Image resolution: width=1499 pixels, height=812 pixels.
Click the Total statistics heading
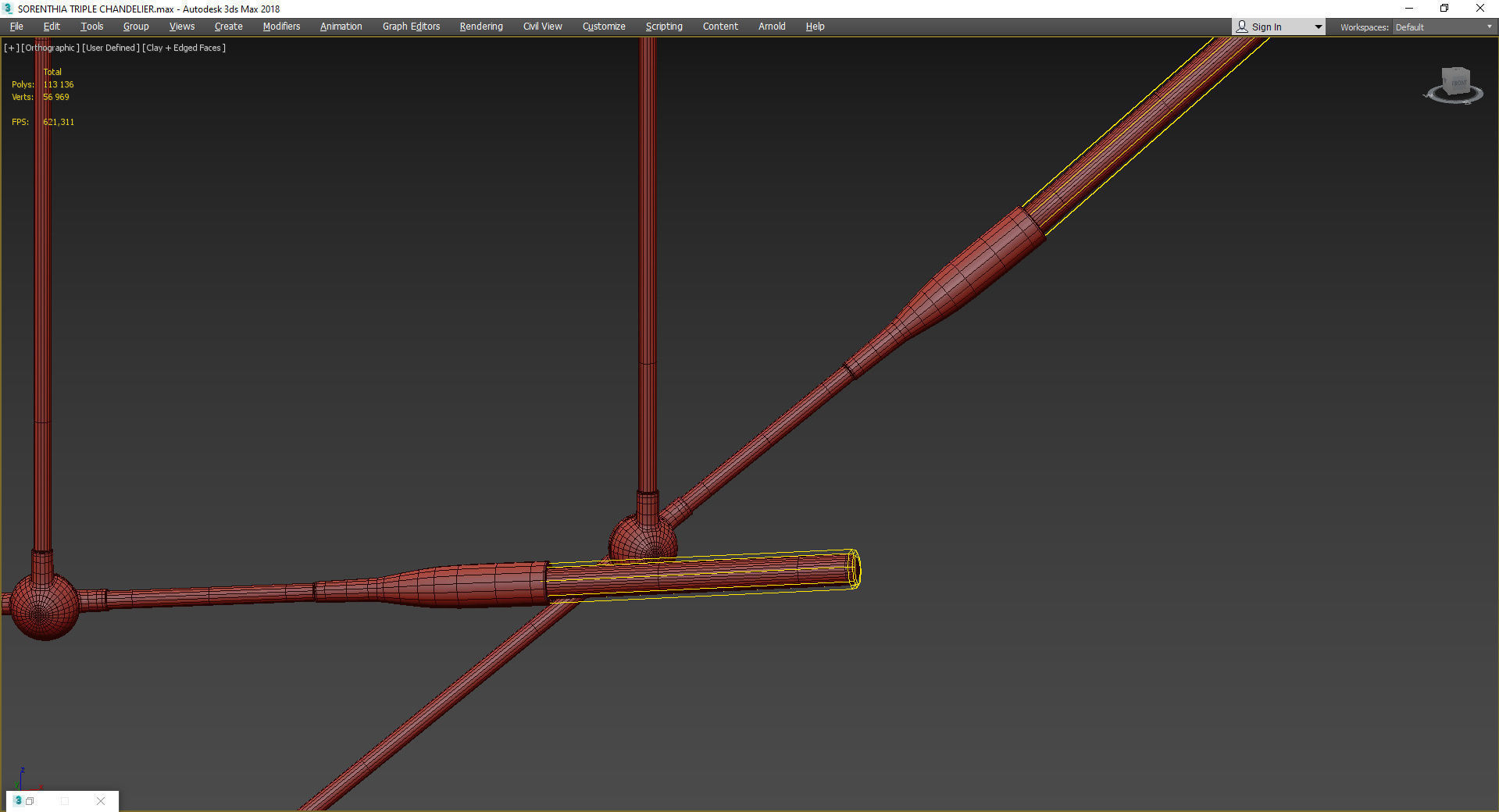tap(52, 72)
